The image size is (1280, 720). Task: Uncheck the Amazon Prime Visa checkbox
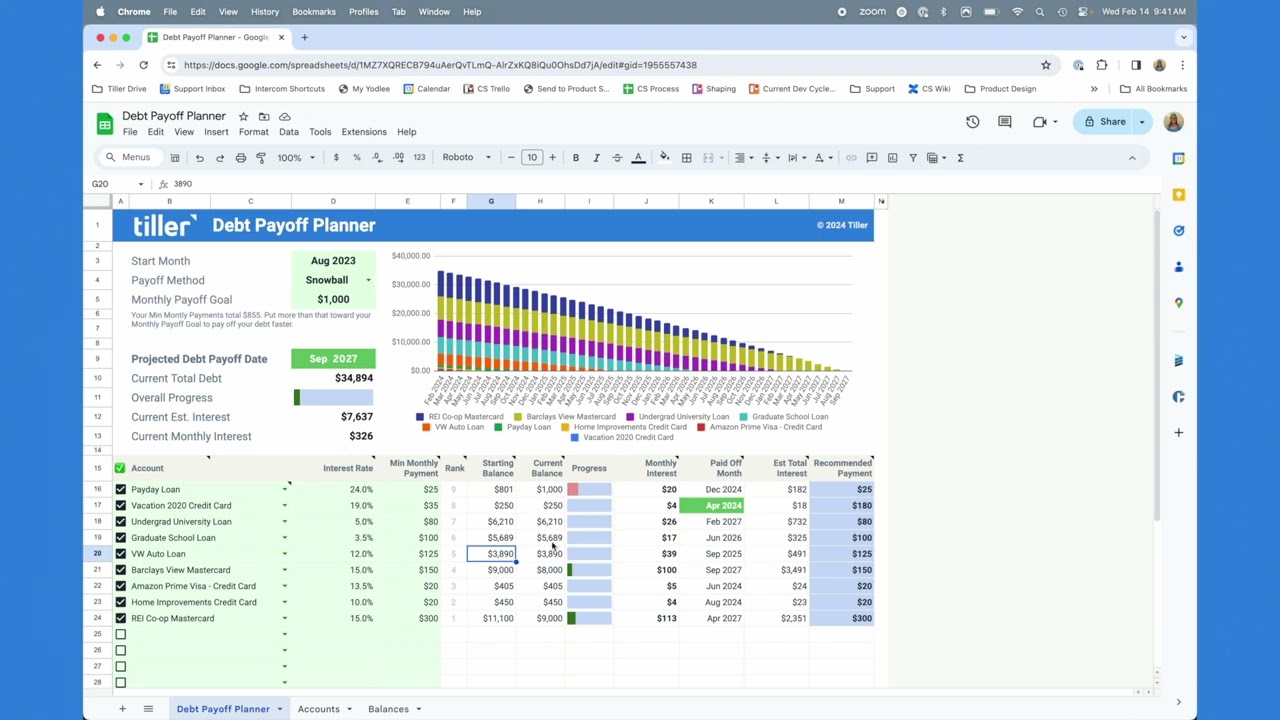coord(120,586)
